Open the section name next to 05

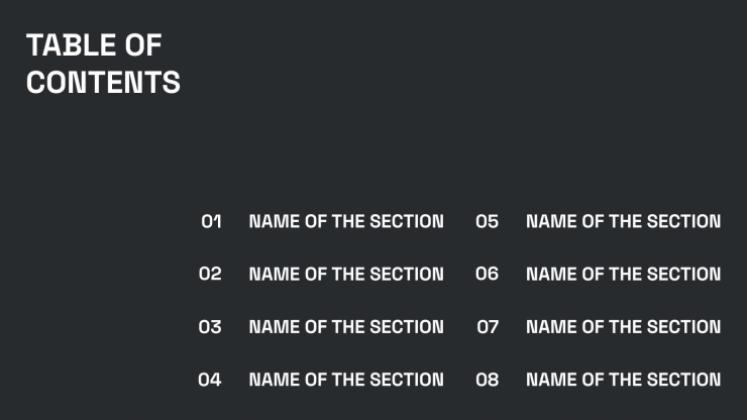tap(623, 221)
